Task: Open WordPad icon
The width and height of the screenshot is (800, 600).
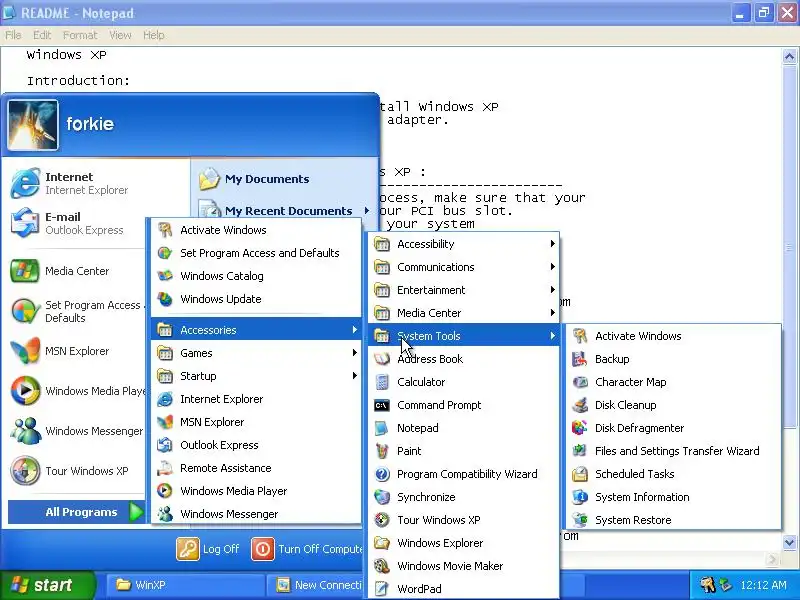Action: coord(382,588)
